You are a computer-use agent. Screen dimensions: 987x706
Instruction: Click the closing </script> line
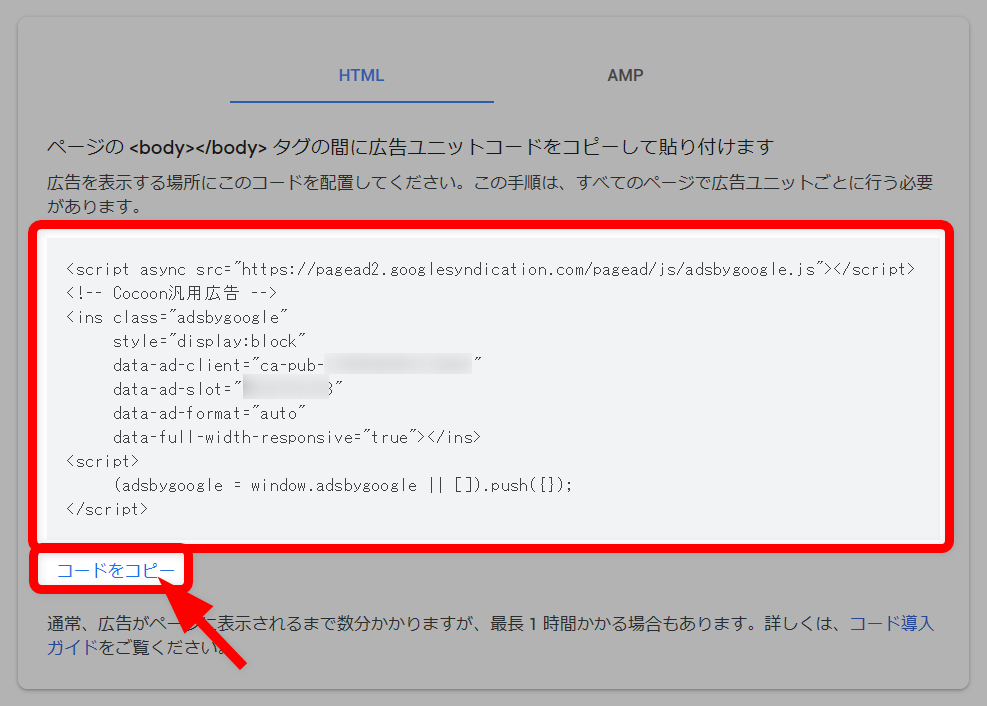(x=107, y=509)
